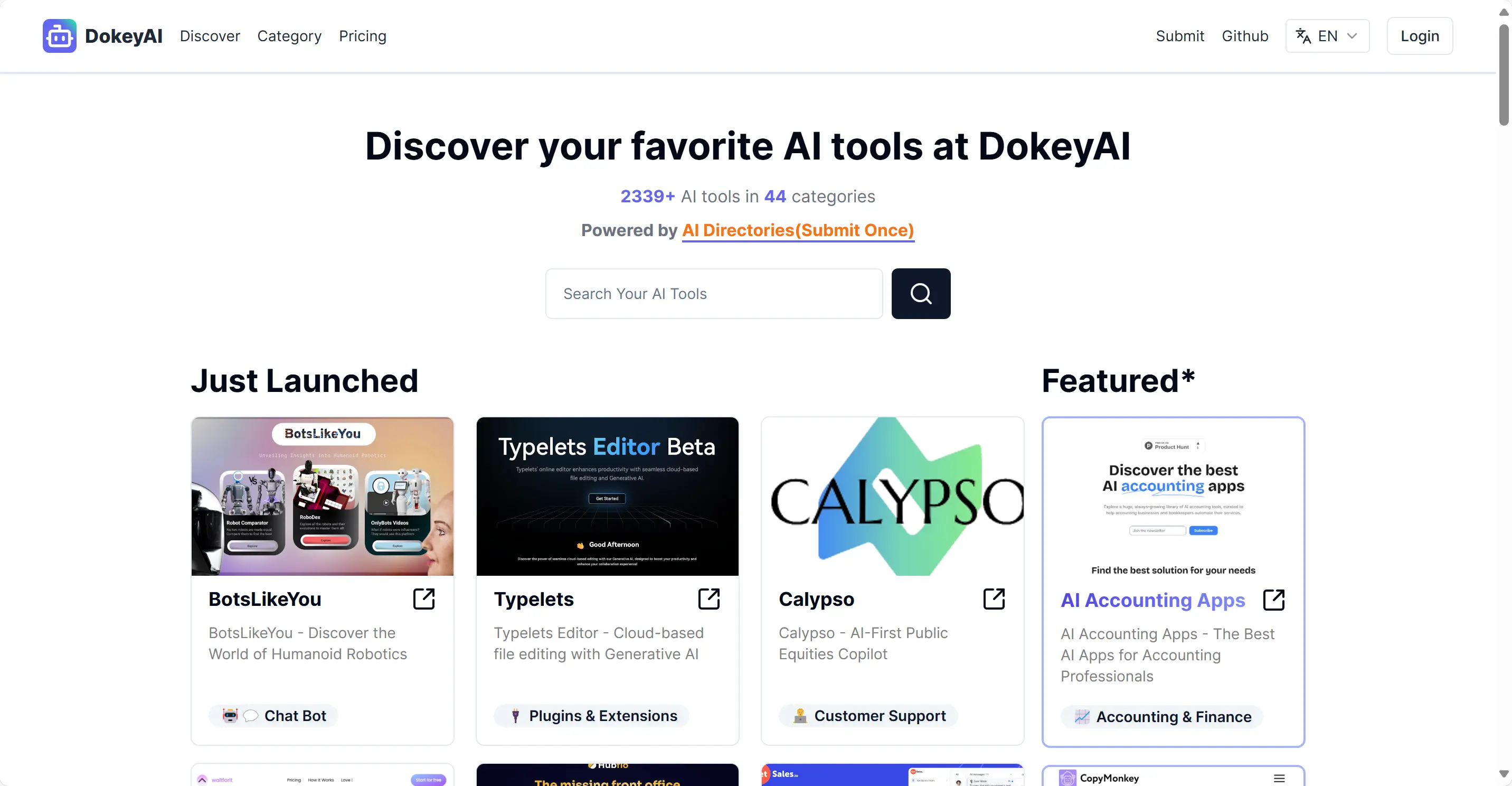Open the DokeyAI brand name link
The height and width of the screenshot is (786, 1512).
coord(123,36)
